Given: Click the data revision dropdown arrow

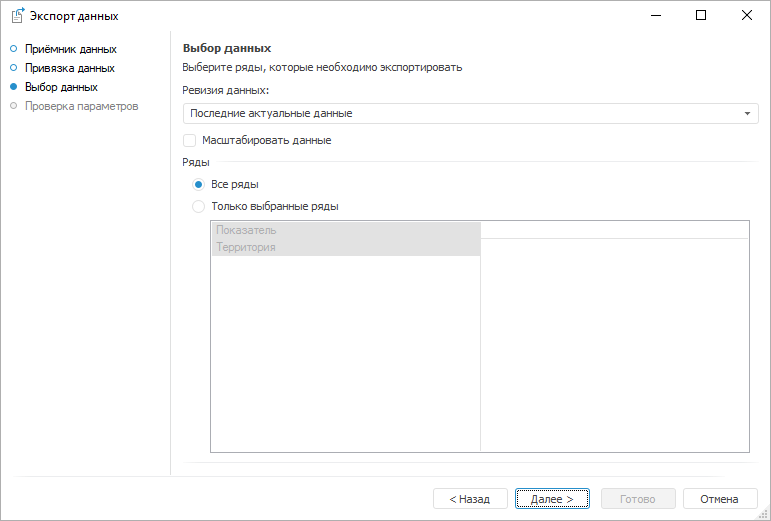Looking at the screenshot, I should tap(747, 114).
